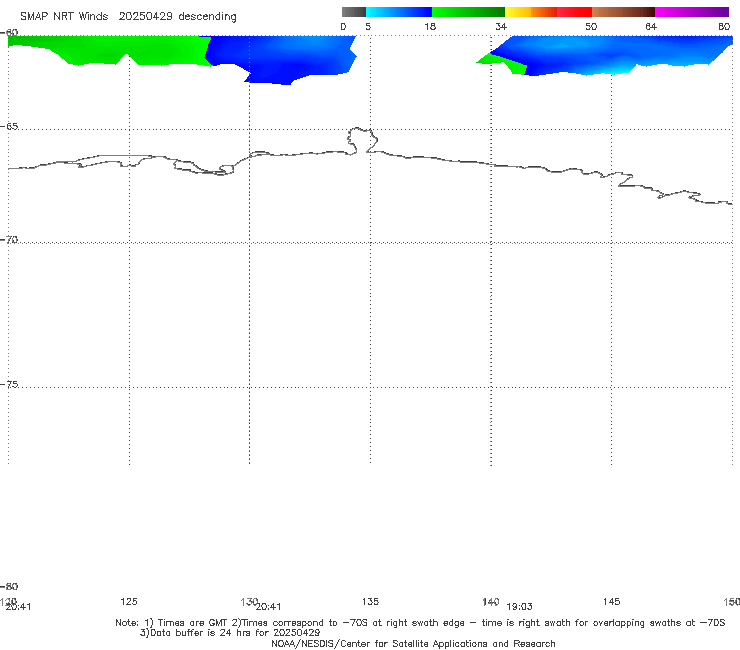740x650 pixels.
Task: Select the gray segment of the color bar
Action: (354, 12)
